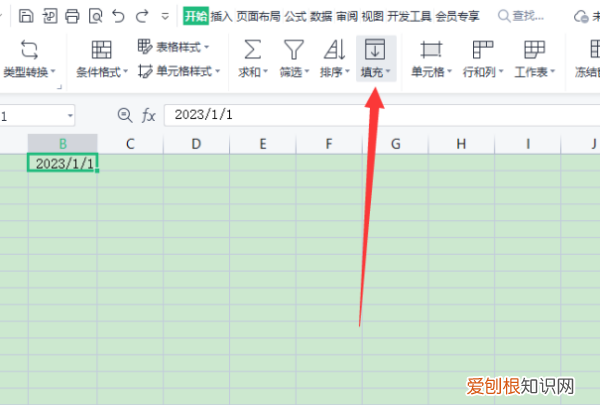
Task: Click cell containing 2023/1/1
Action: (62, 162)
